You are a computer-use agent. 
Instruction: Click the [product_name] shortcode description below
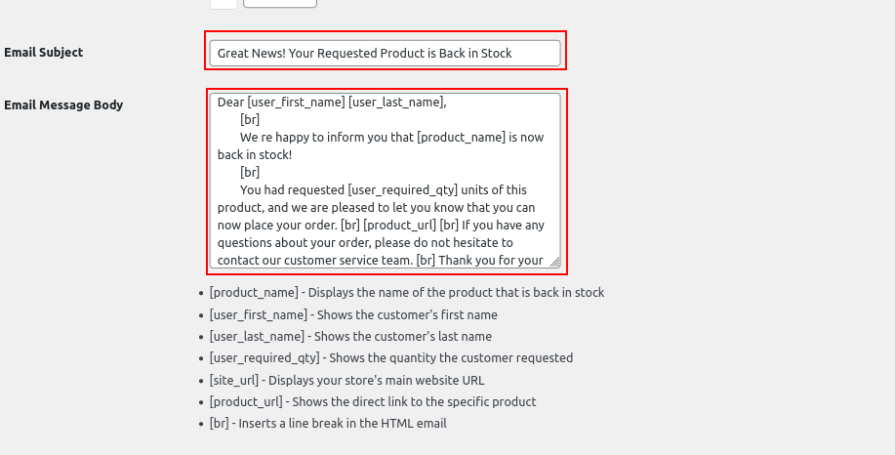coord(406,293)
